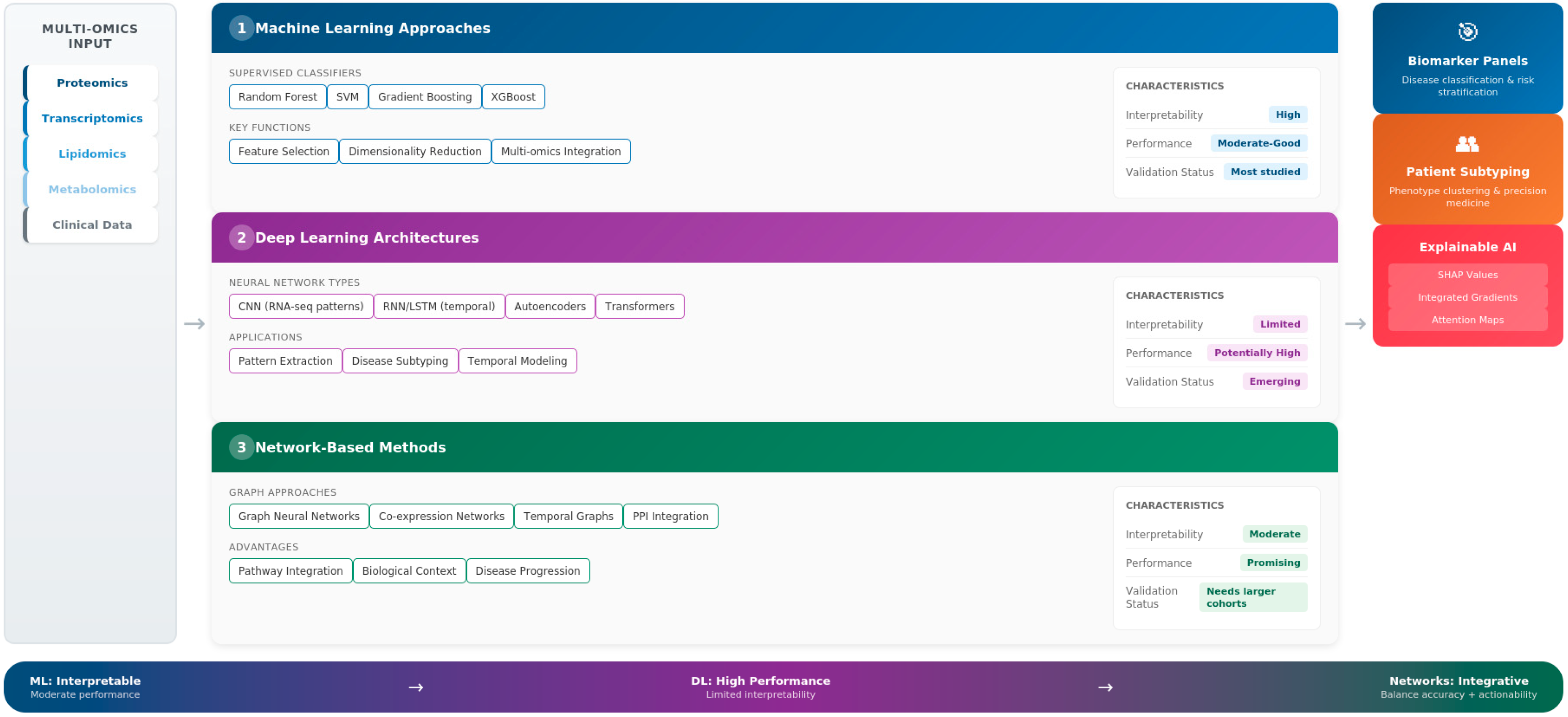This screenshot has height=717, width=1568.
Task: Select the Transcriptomics input card
Action: (x=91, y=118)
